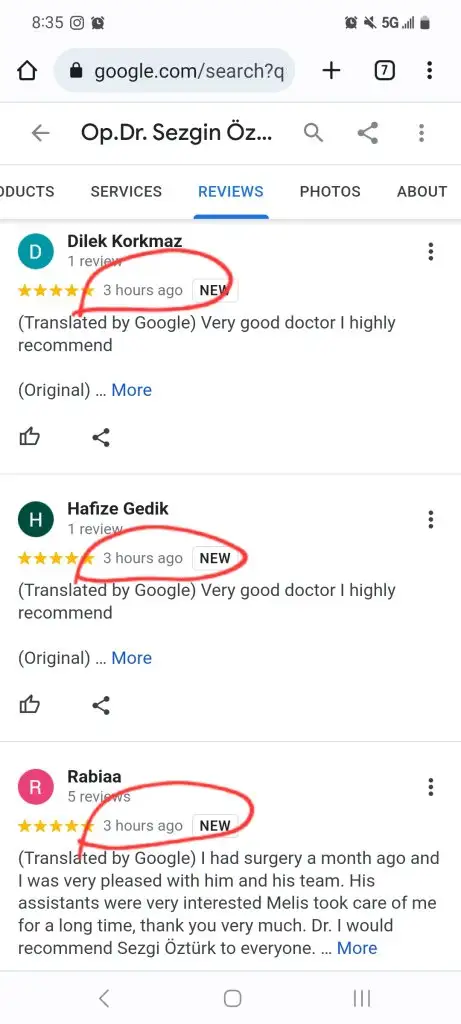
Task: Open options menu for Hafize Gedik's review
Action: (430, 519)
